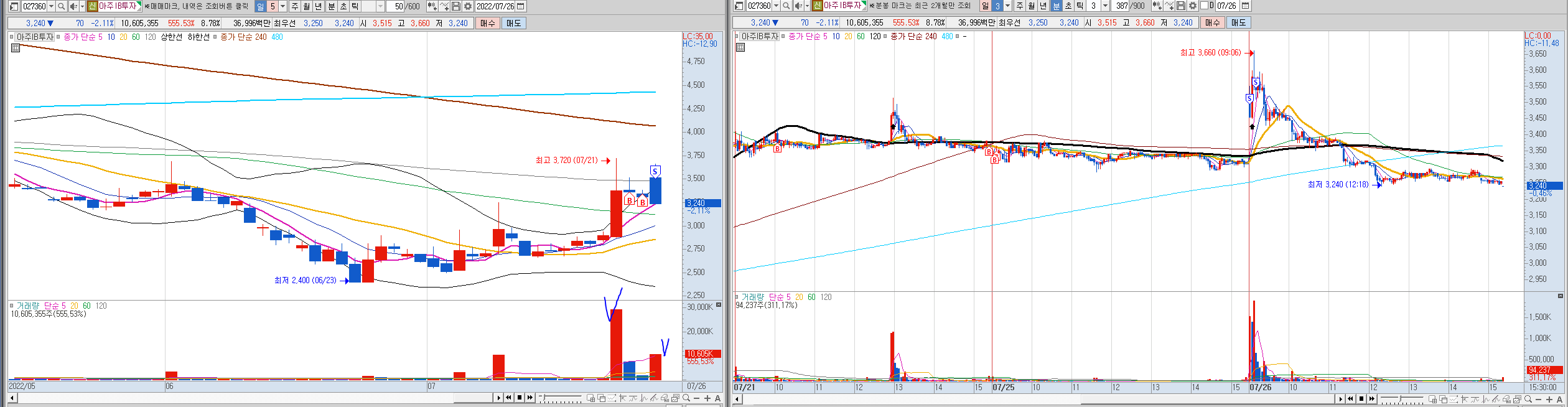Click the data table icon under 아주IB투자 in left chart
This screenshot has height=407, width=1568.
(16, 47)
